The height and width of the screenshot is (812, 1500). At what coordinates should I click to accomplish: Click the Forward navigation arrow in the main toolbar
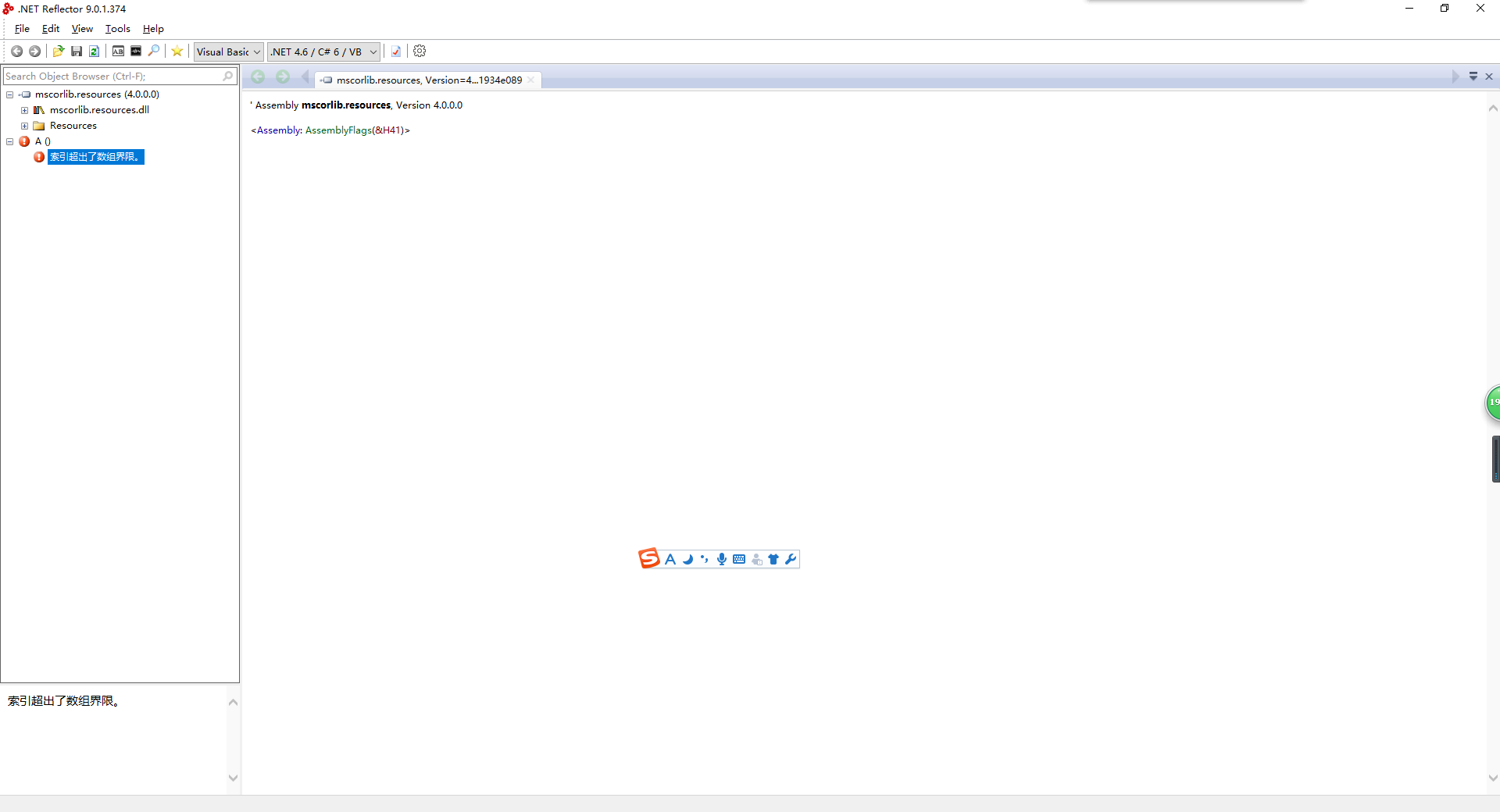point(34,52)
